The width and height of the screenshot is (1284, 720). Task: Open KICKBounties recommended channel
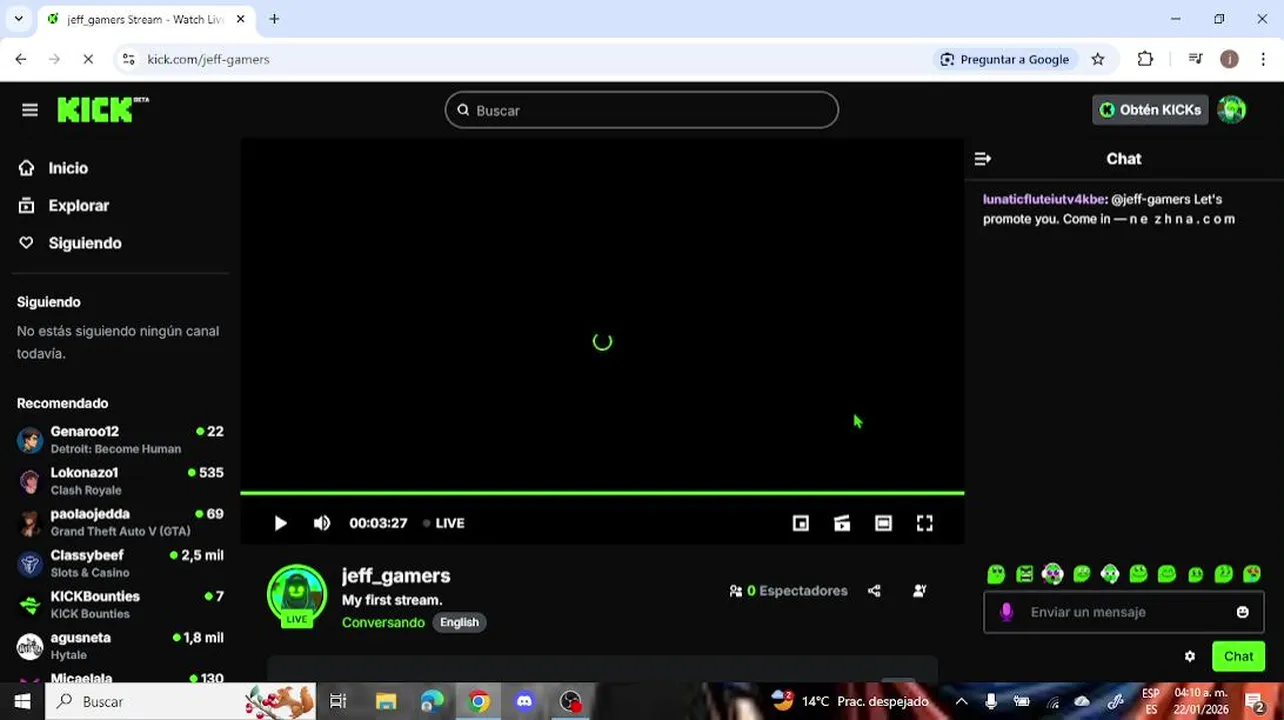120,604
